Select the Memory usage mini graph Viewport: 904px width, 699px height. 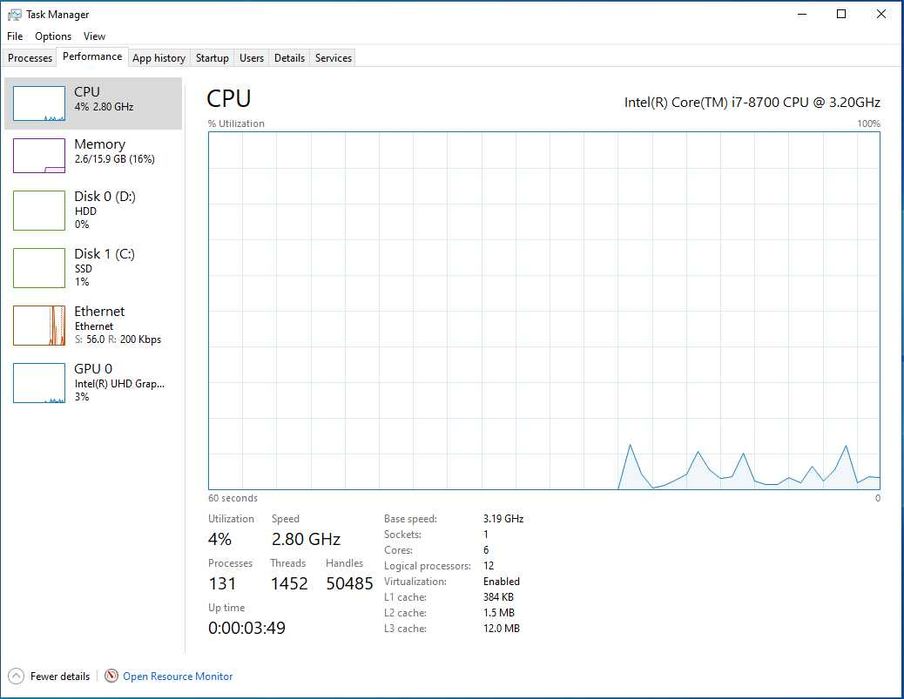click(39, 155)
